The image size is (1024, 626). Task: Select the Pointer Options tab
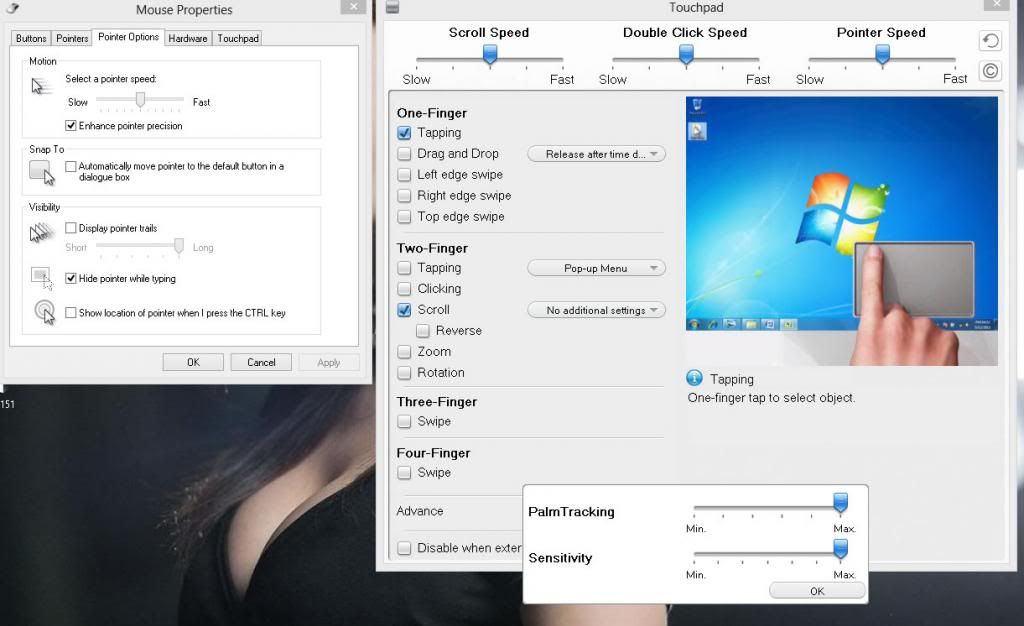tap(128, 37)
